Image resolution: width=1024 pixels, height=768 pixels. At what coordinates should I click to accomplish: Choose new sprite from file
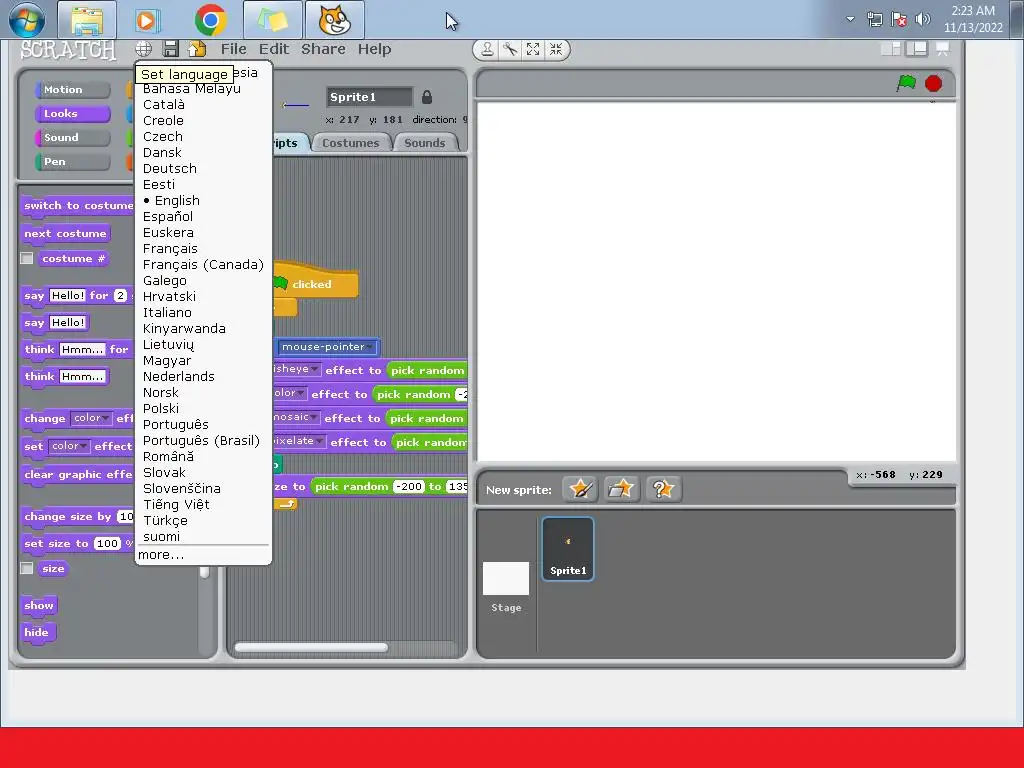coord(620,489)
